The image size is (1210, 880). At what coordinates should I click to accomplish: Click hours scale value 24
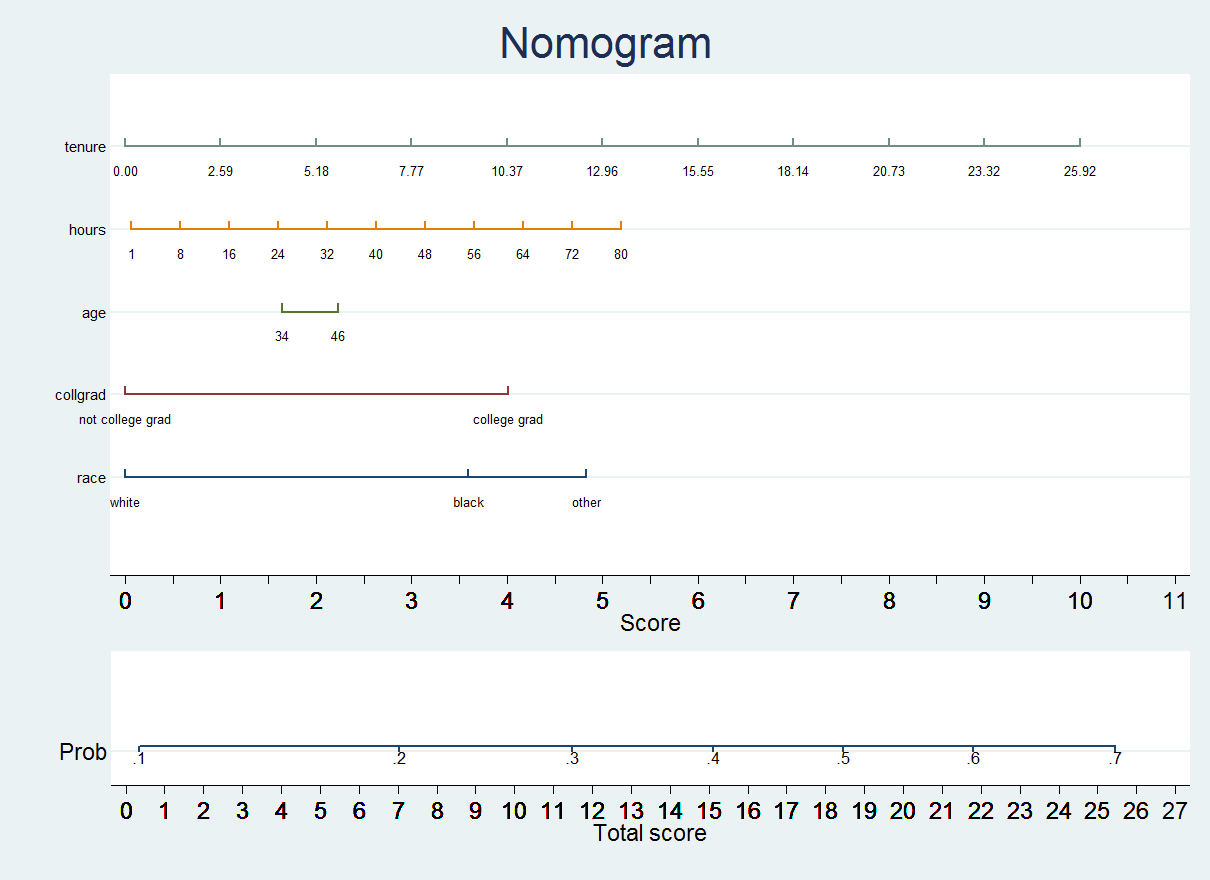coord(278,255)
